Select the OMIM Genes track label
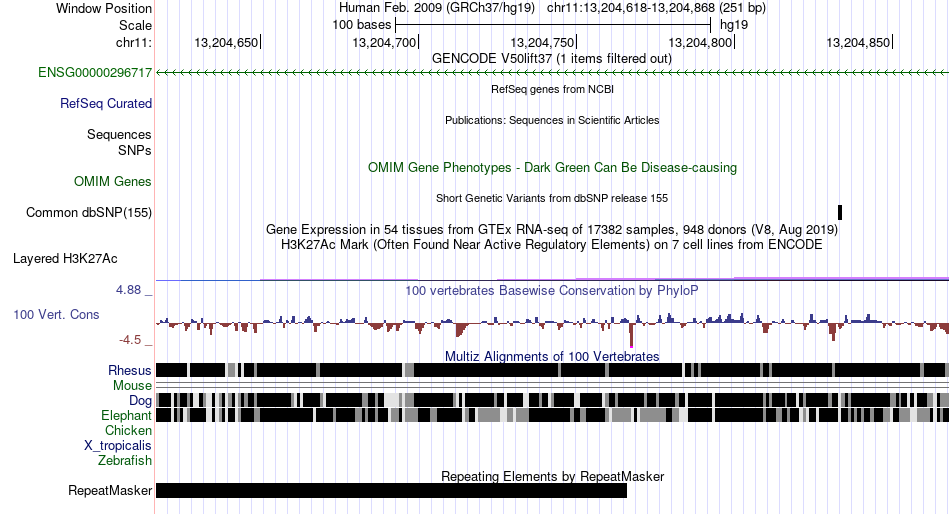Image resolution: width=950 pixels, height=514 pixels. pyautogui.click(x=112, y=182)
